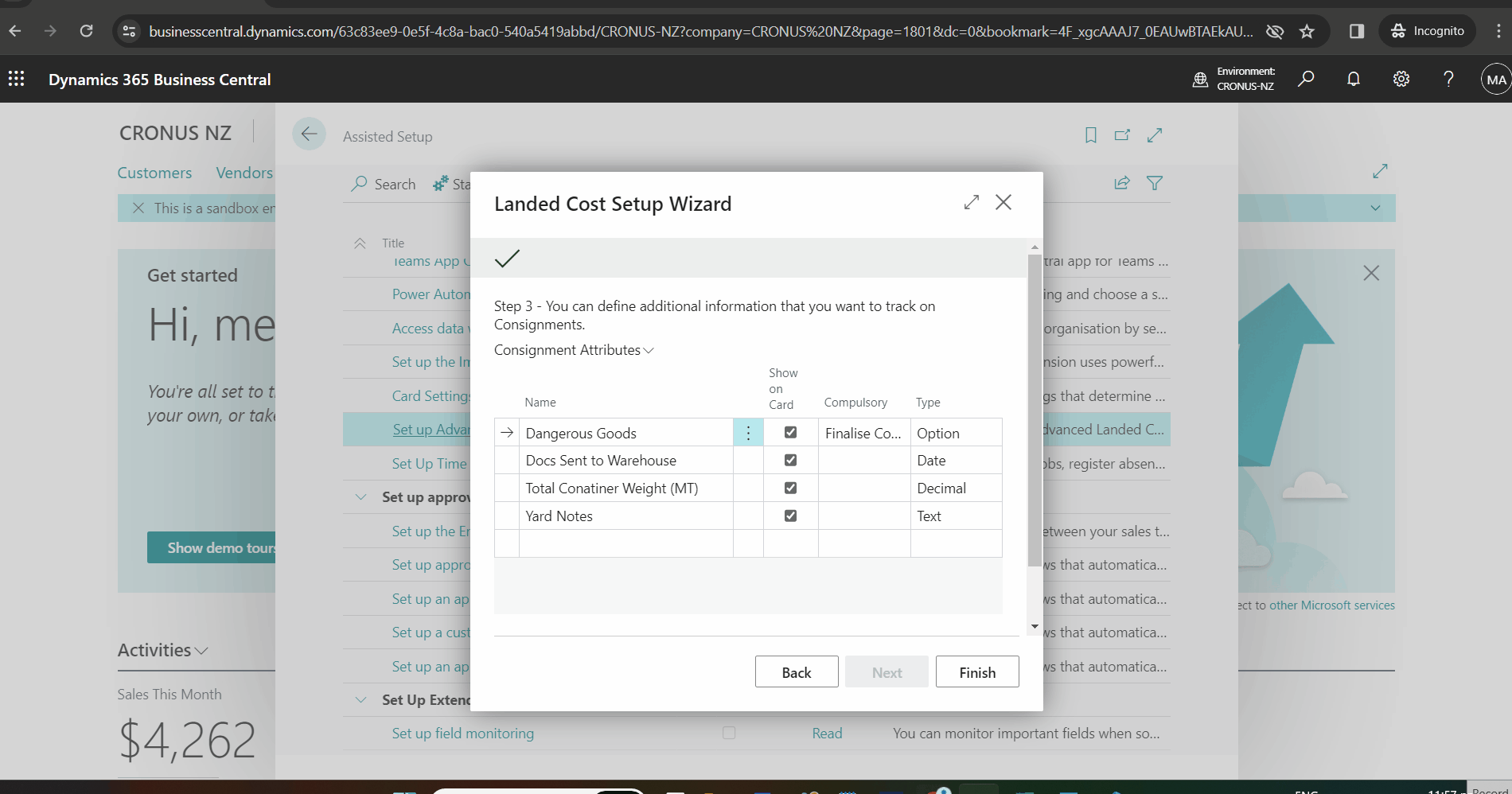Open the MA user account avatar
The height and width of the screenshot is (794, 1512).
point(1496,79)
